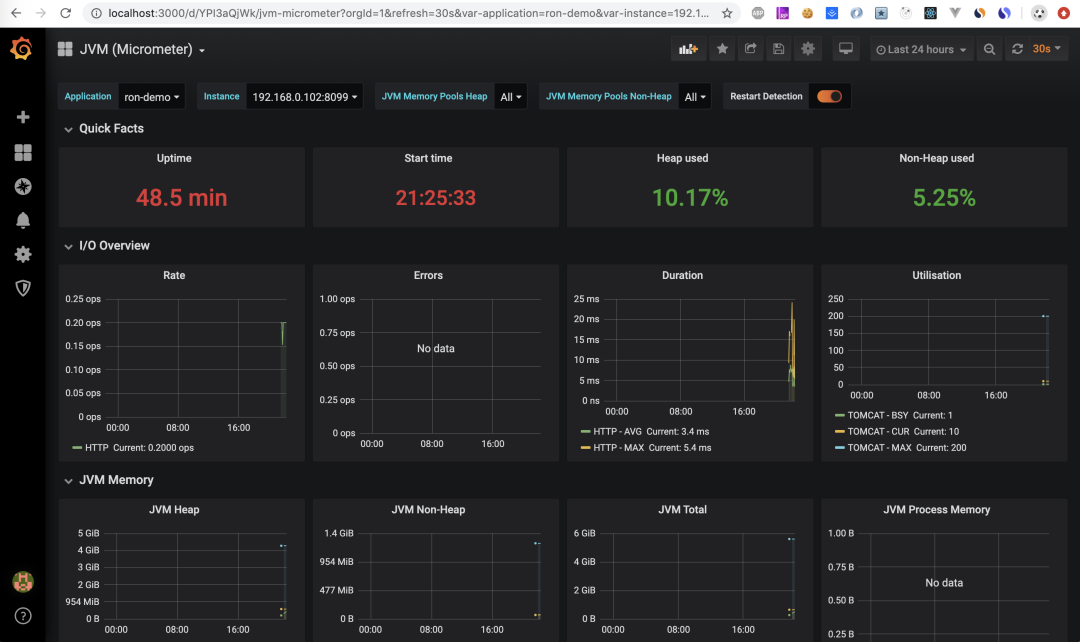The height and width of the screenshot is (642, 1080).
Task: Open Dashboard settings gear in toolbar
Action: pos(807,49)
